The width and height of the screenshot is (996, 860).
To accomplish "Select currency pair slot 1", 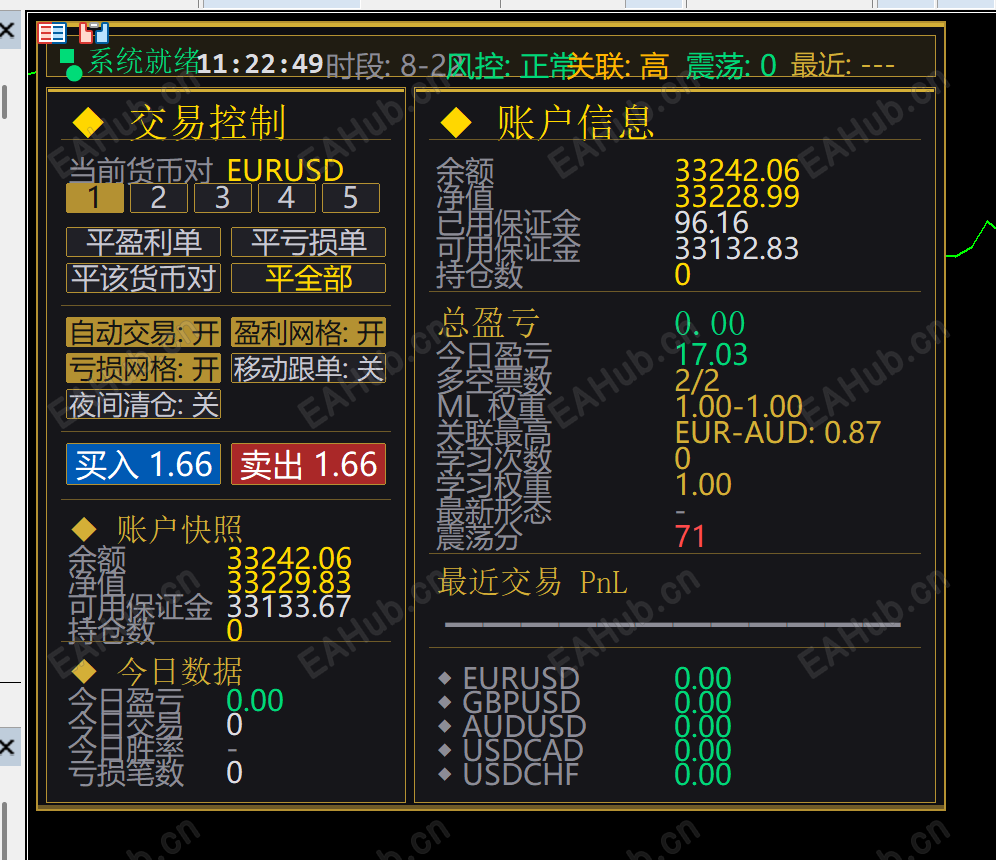I will (x=95, y=198).
